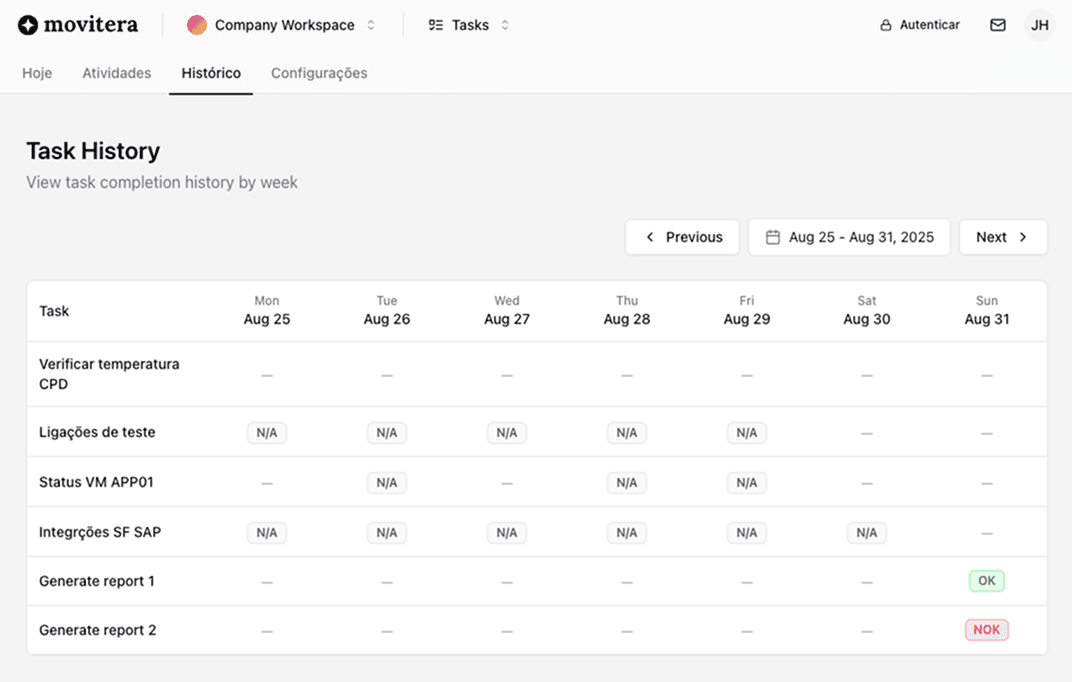Click the JH profile avatar badge
Image resolution: width=1072 pixels, height=682 pixels.
[1039, 24]
